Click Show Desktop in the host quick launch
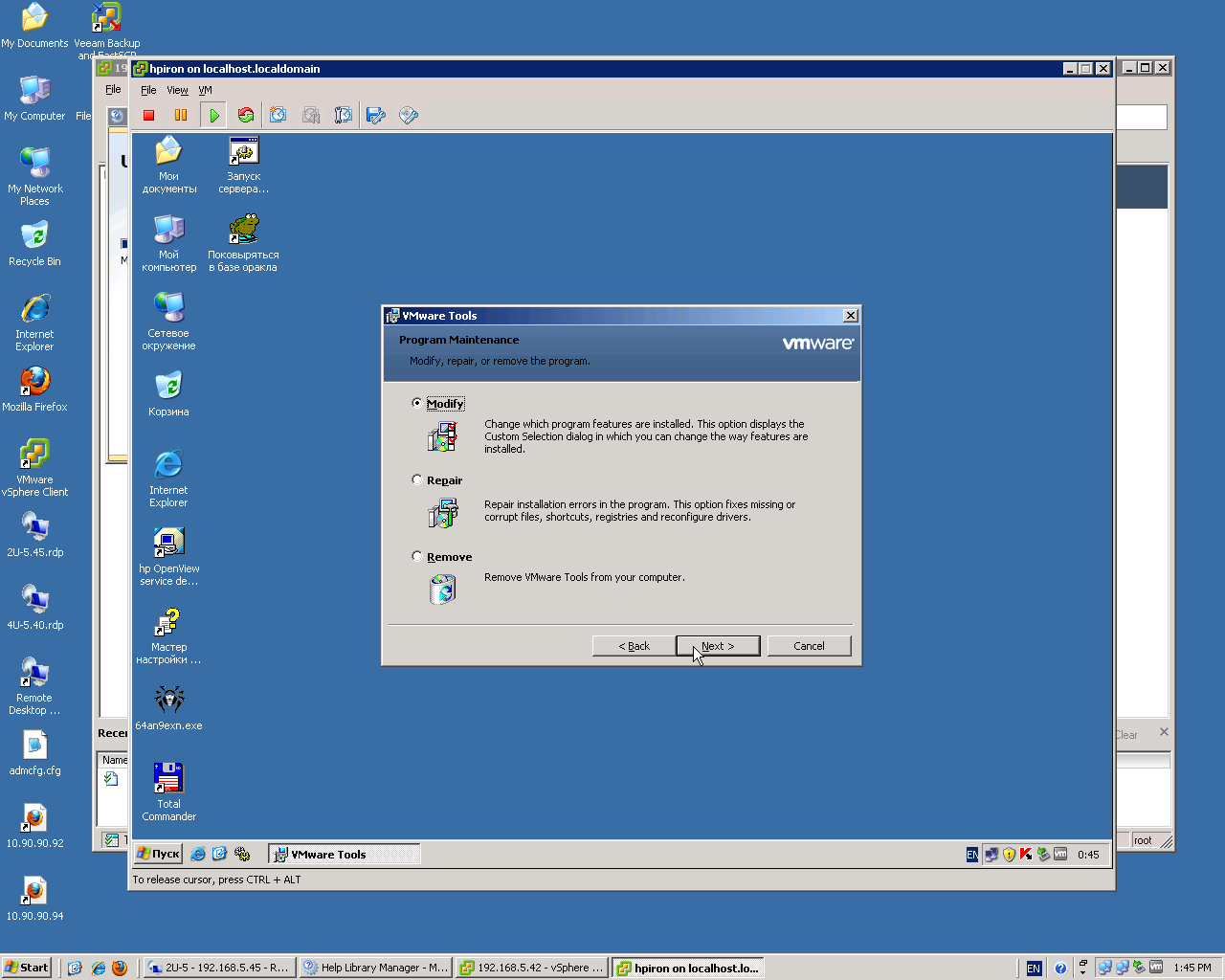1225x980 pixels. 75,968
